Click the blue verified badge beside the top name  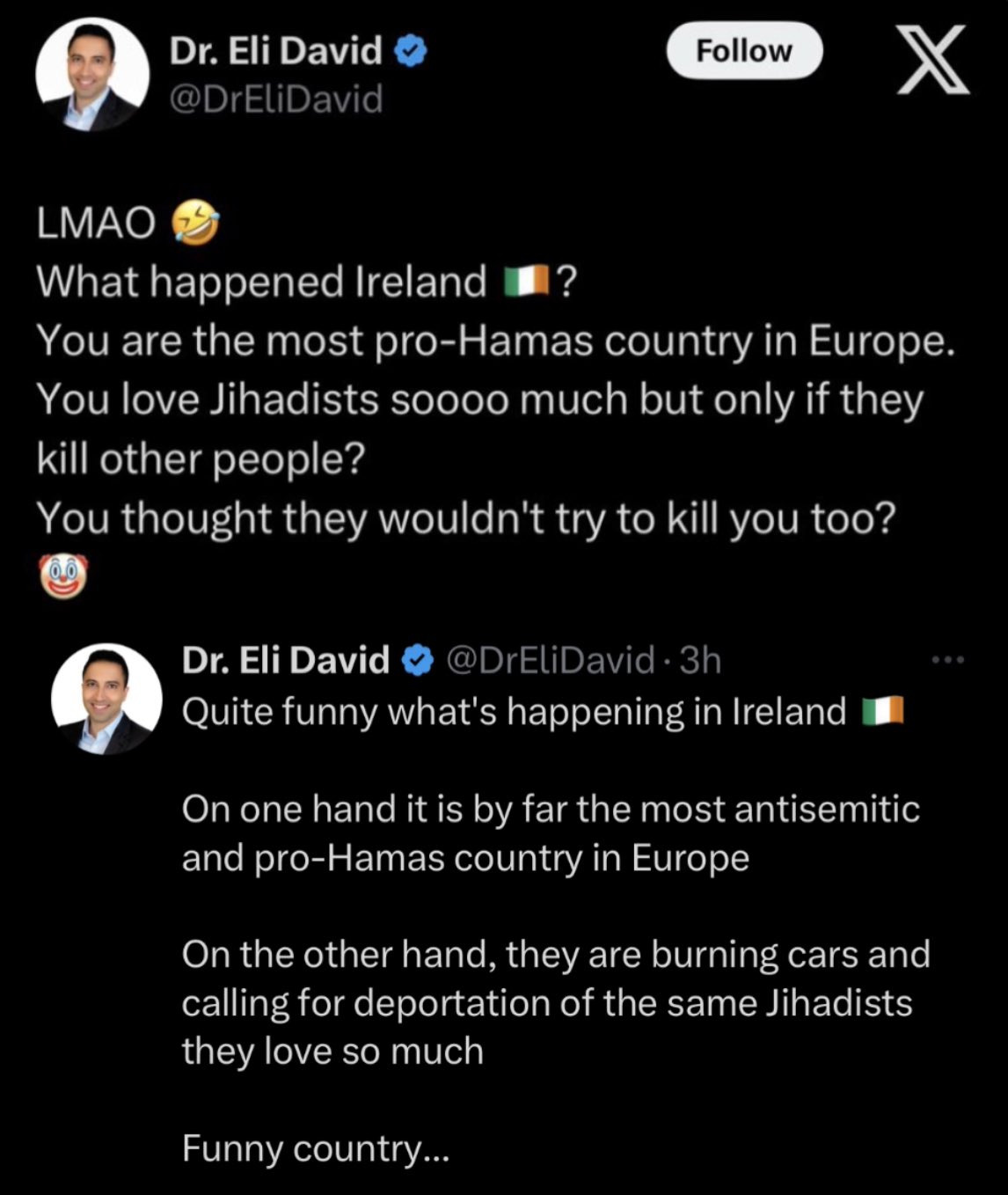[411, 52]
